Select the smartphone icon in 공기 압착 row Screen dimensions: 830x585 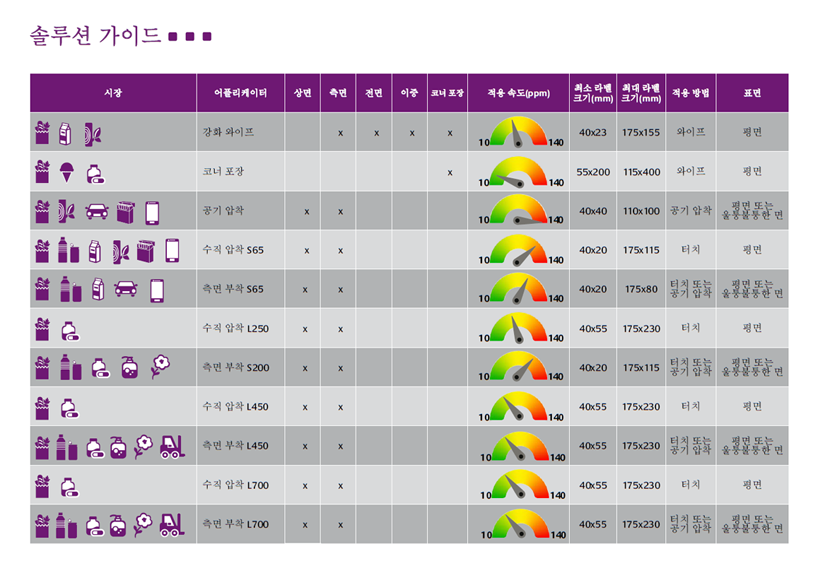[x=152, y=213]
